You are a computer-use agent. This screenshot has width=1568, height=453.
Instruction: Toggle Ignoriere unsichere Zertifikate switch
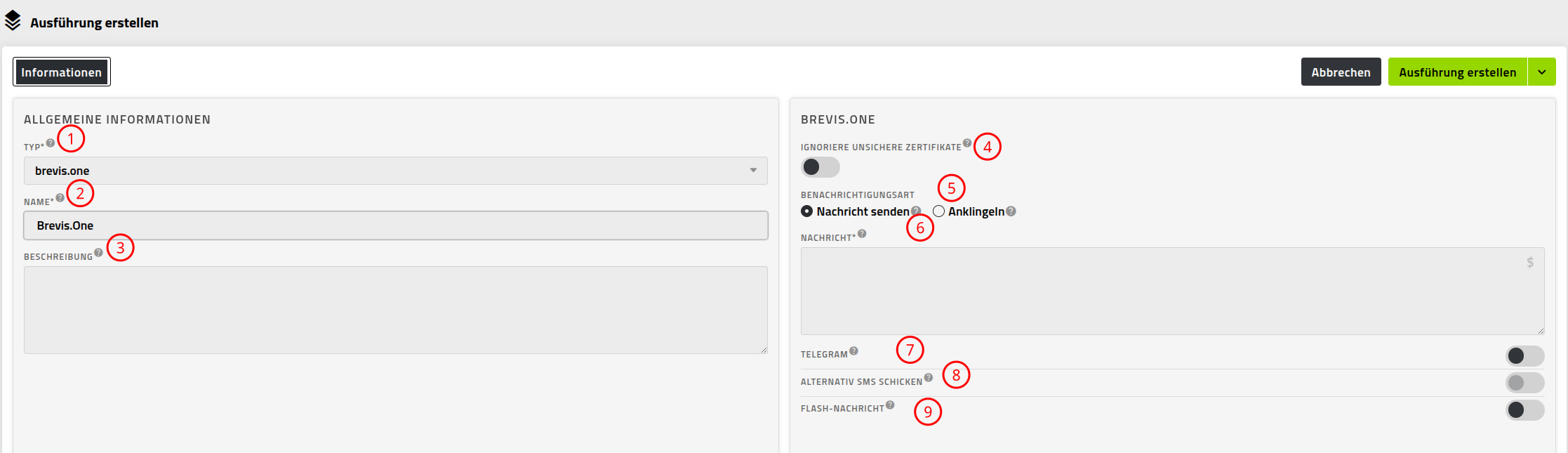click(820, 167)
